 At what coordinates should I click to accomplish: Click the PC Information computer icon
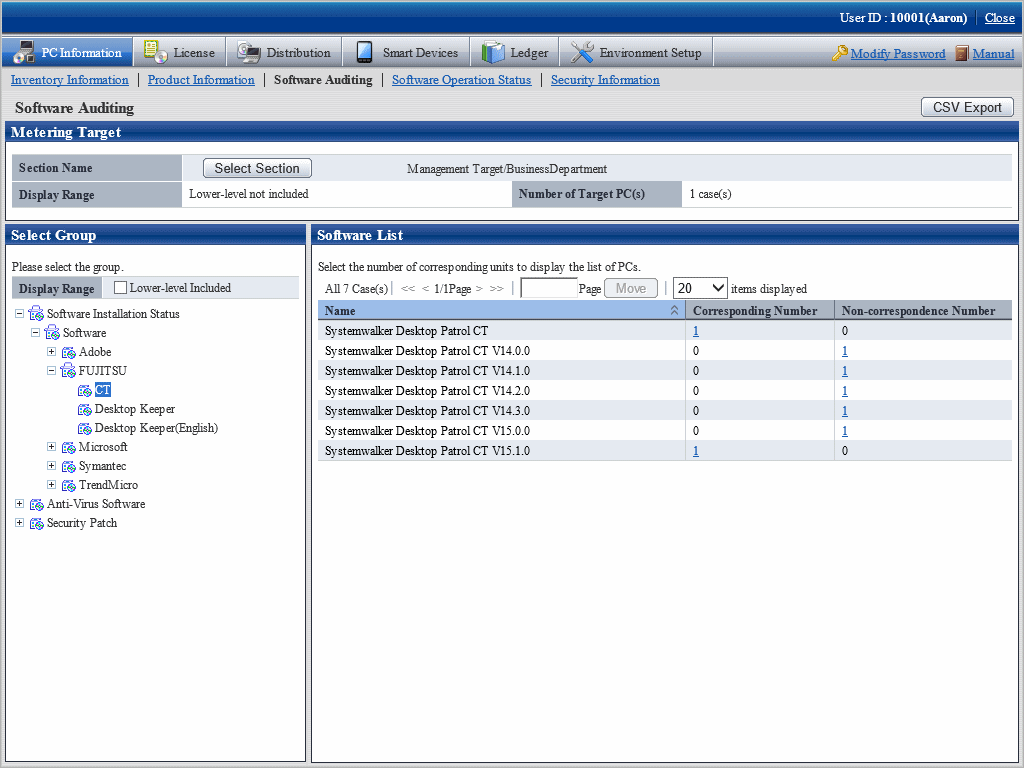click(24, 52)
